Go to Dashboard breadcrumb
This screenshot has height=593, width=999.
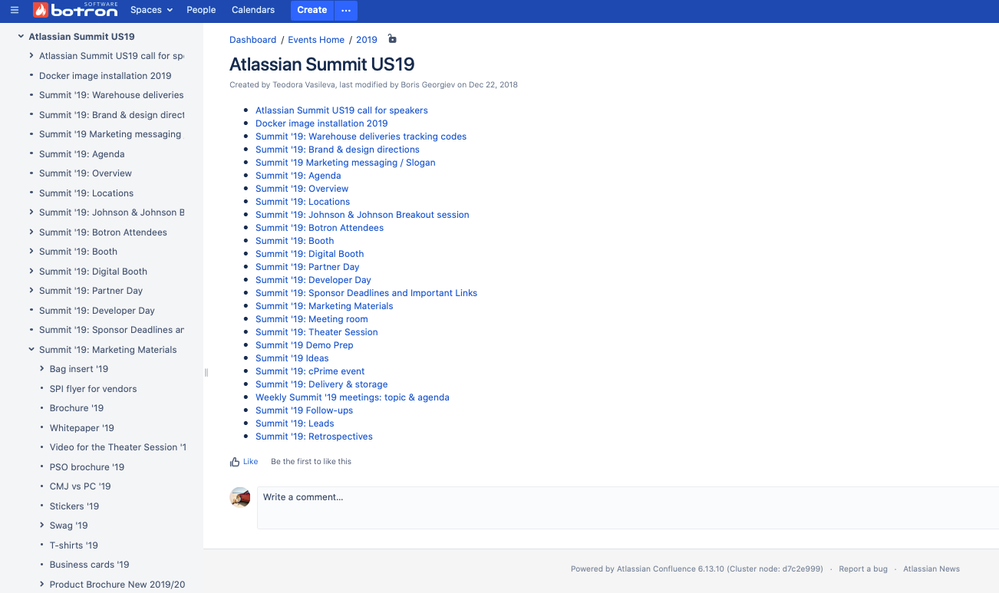coord(253,39)
